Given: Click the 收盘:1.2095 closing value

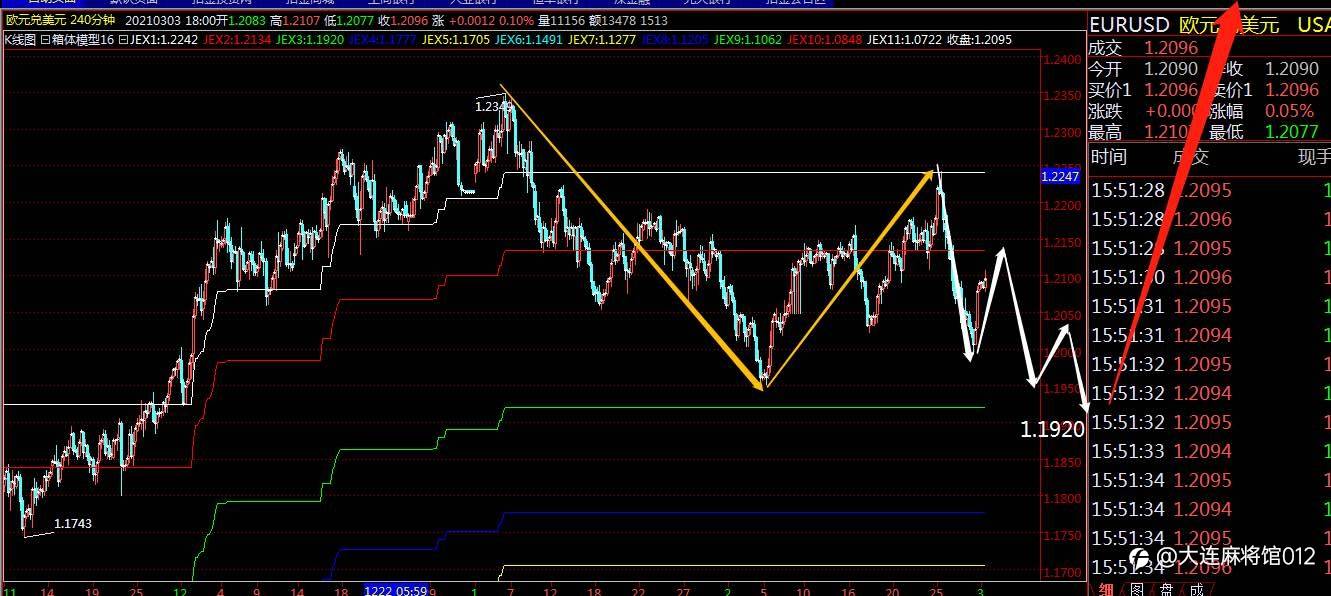Looking at the screenshot, I should 979,40.
